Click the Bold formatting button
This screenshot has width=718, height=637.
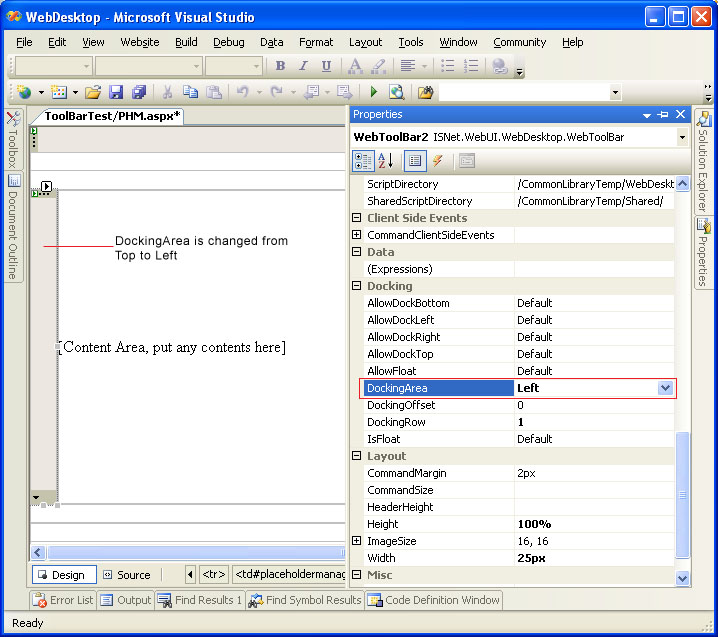pos(280,66)
